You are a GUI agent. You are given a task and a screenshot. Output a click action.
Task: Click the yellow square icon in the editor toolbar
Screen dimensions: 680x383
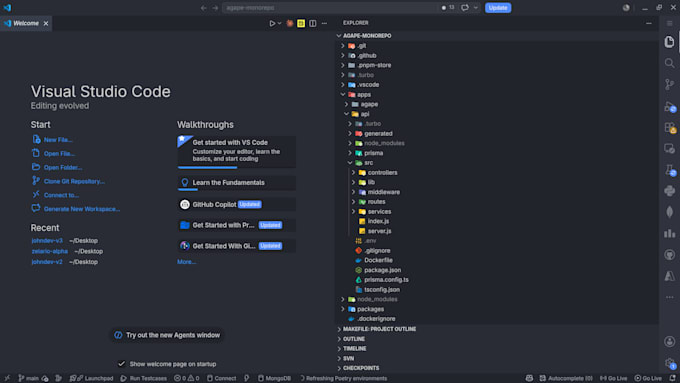click(x=301, y=23)
